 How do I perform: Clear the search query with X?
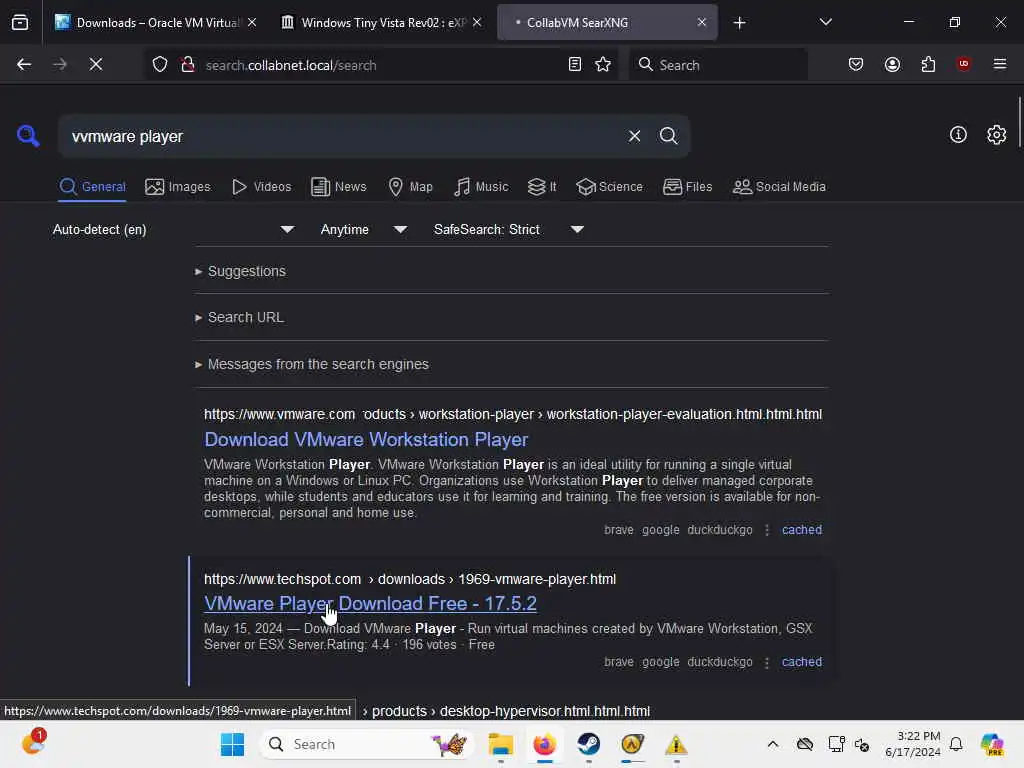tap(634, 136)
